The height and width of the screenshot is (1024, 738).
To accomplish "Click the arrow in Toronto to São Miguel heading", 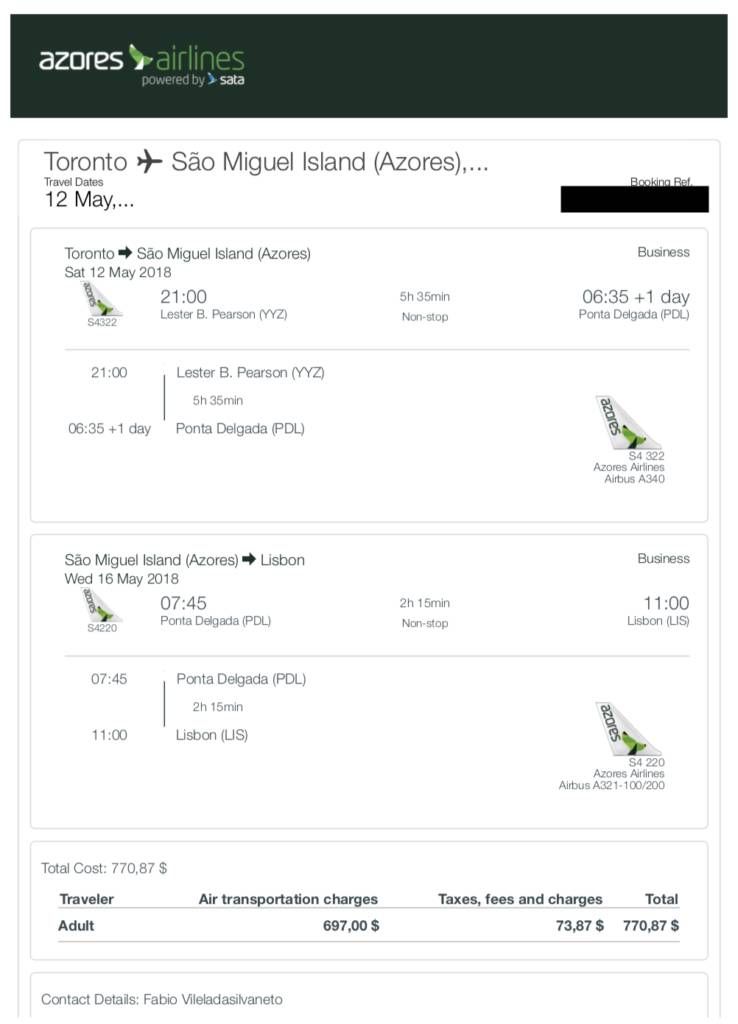I will (x=125, y=253).
